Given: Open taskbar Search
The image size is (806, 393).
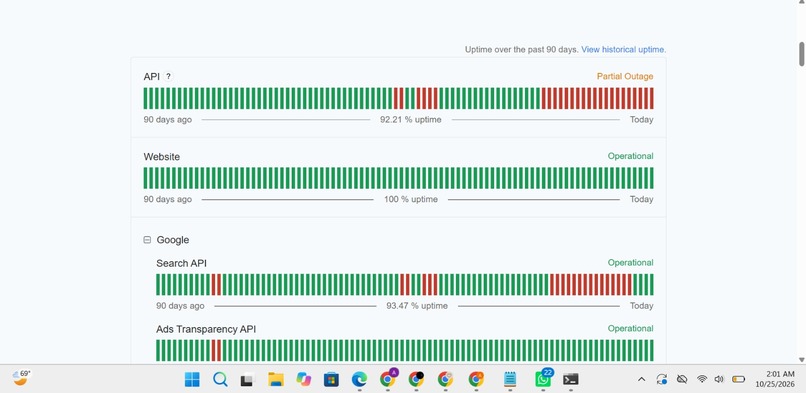Looking at the screenshot, I should (221, 379).
